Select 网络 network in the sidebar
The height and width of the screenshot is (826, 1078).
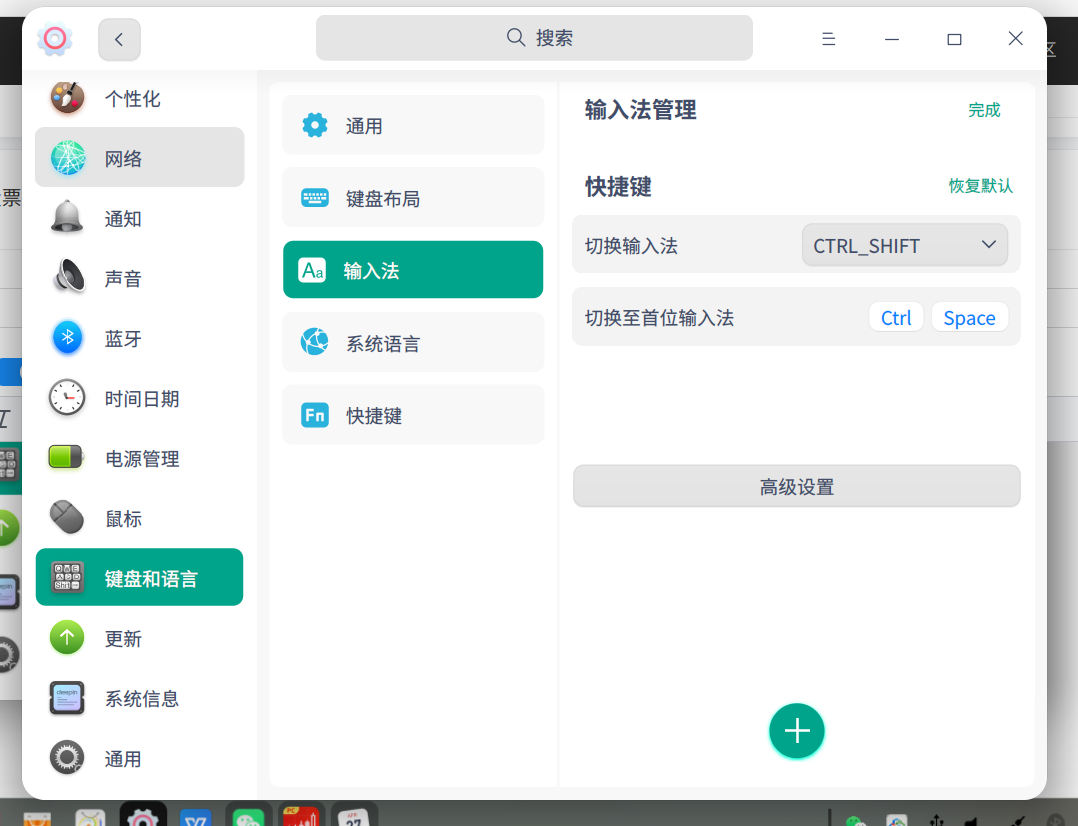[x=139, y=157]
